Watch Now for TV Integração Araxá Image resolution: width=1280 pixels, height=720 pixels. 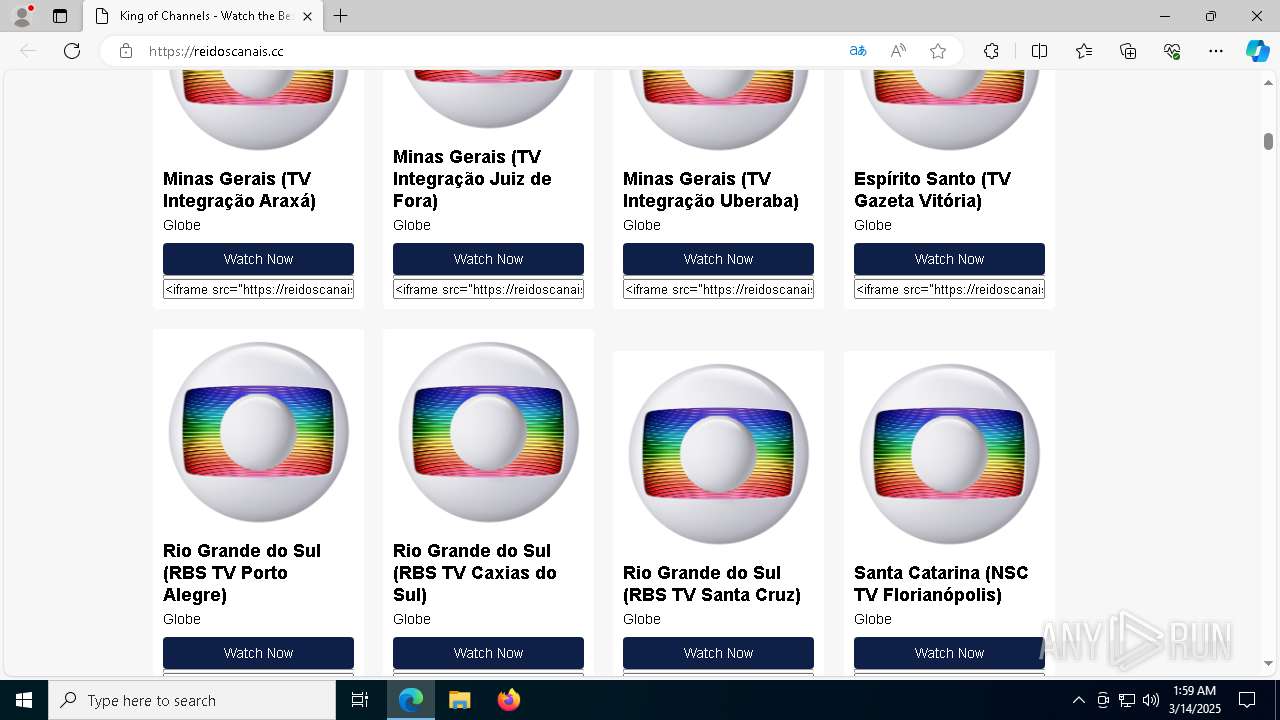pyautogui.click(x=258, y=259)
